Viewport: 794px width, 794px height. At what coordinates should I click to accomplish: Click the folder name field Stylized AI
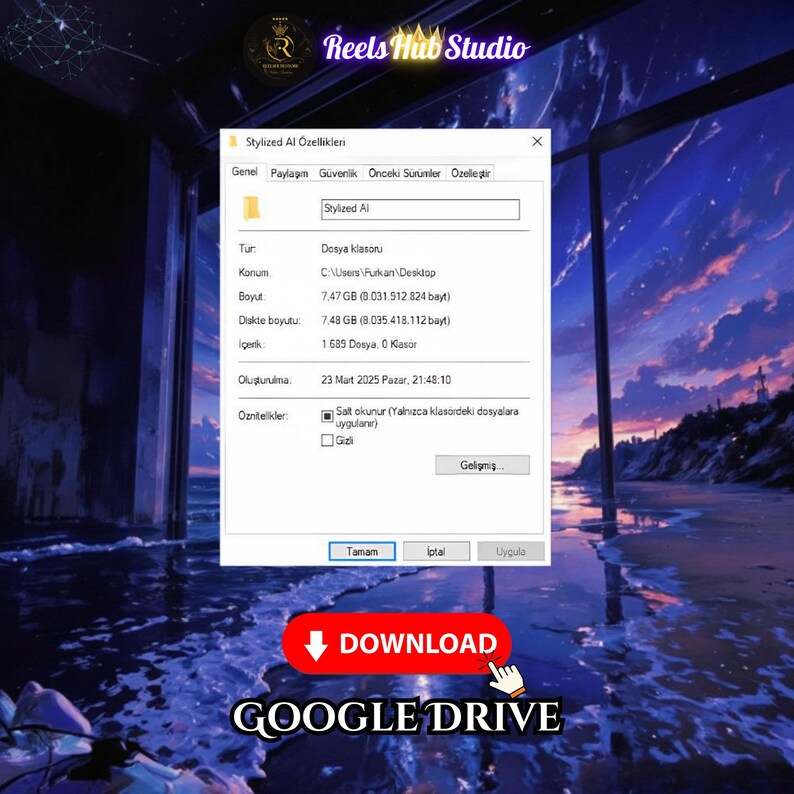coord(420,209)
